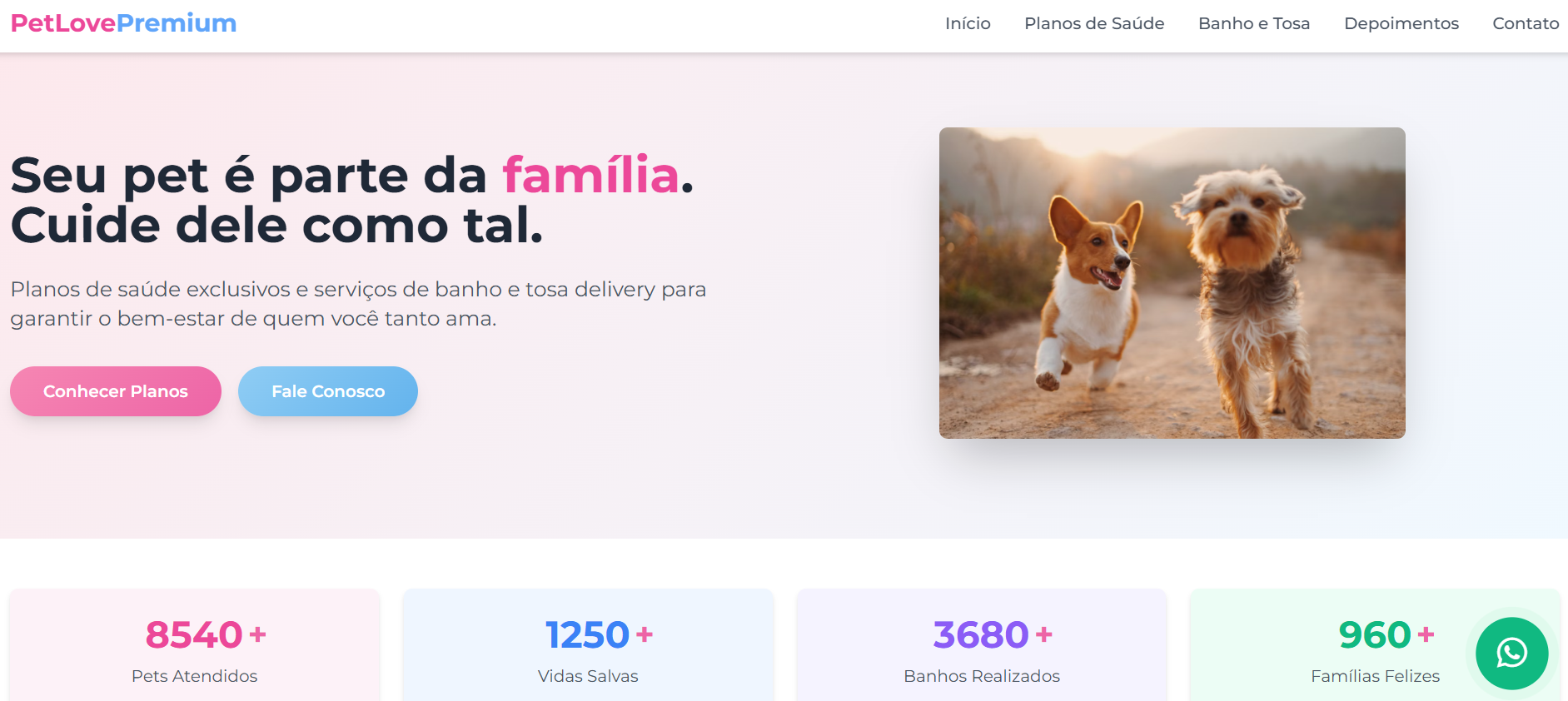Click the Banhos Realizados label
This screenshot has width=1568, height=701.
pos(982,676)
